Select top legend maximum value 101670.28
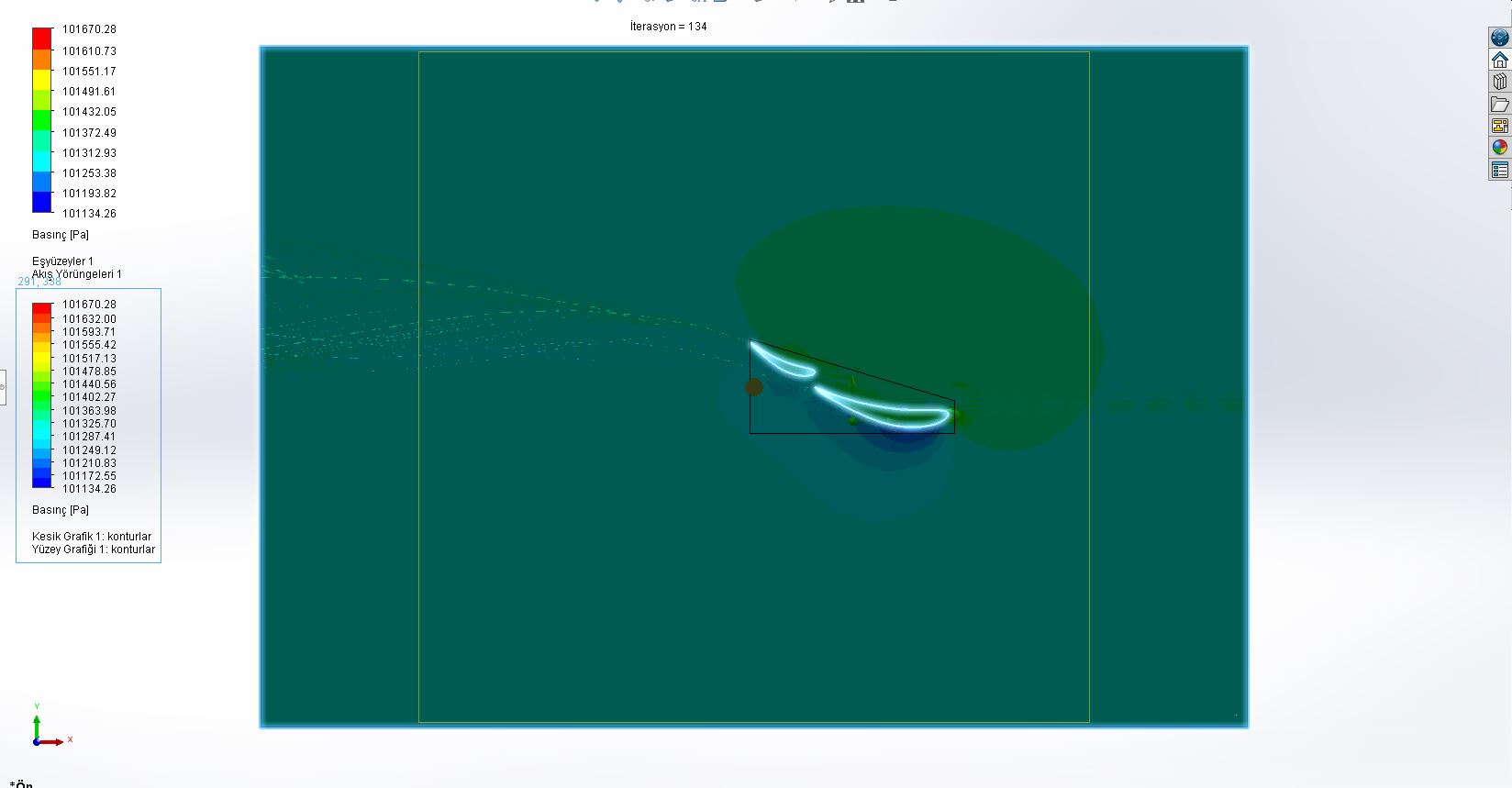Viewport: 1512px width, 788px height. pos(89,29)
